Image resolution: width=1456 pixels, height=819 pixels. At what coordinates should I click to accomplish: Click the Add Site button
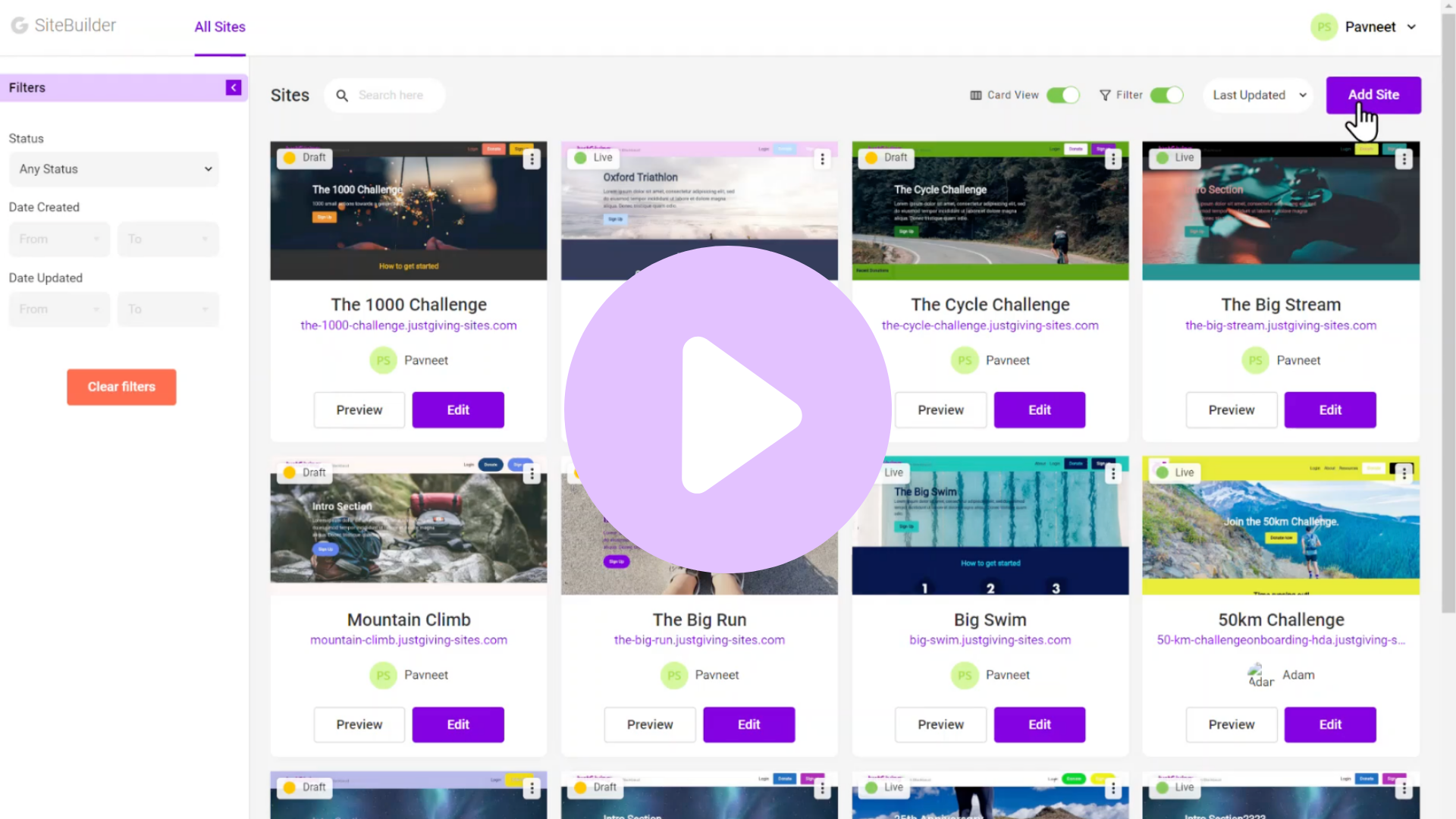coord(1373,96)
